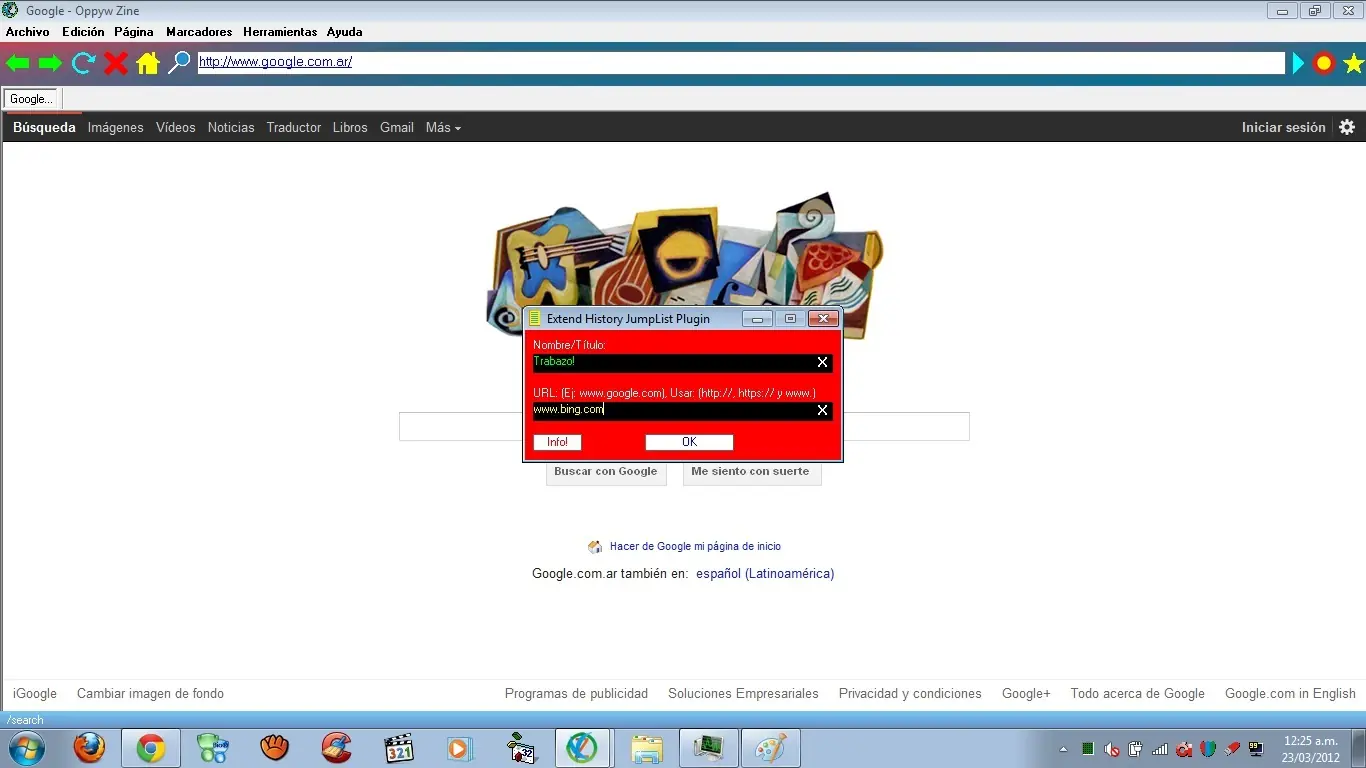Show hidden system tray icons

point(1062,749)
